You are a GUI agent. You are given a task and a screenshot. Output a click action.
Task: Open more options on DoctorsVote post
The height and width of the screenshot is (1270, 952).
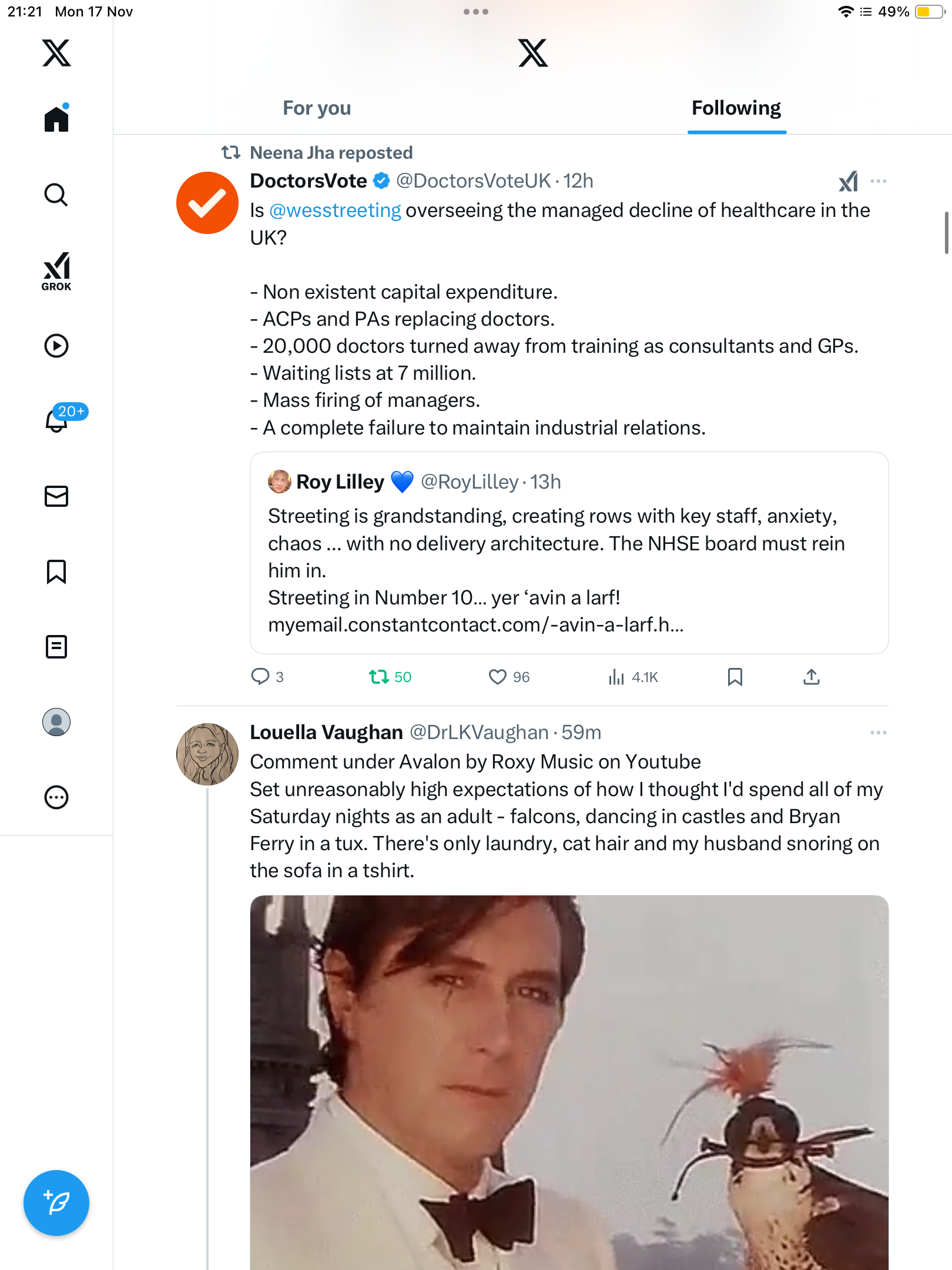pyautogui.click(x=879, y=181)
